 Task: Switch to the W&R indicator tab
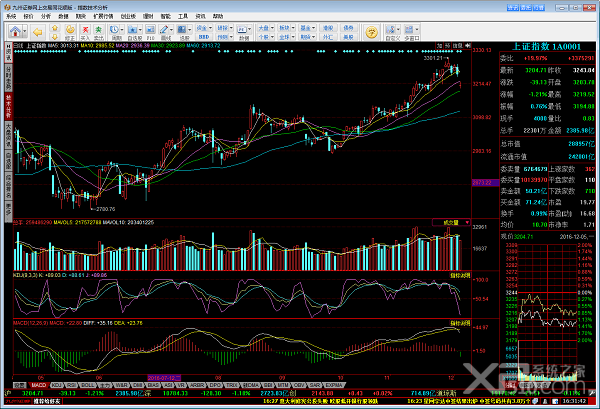pos(121,385)
